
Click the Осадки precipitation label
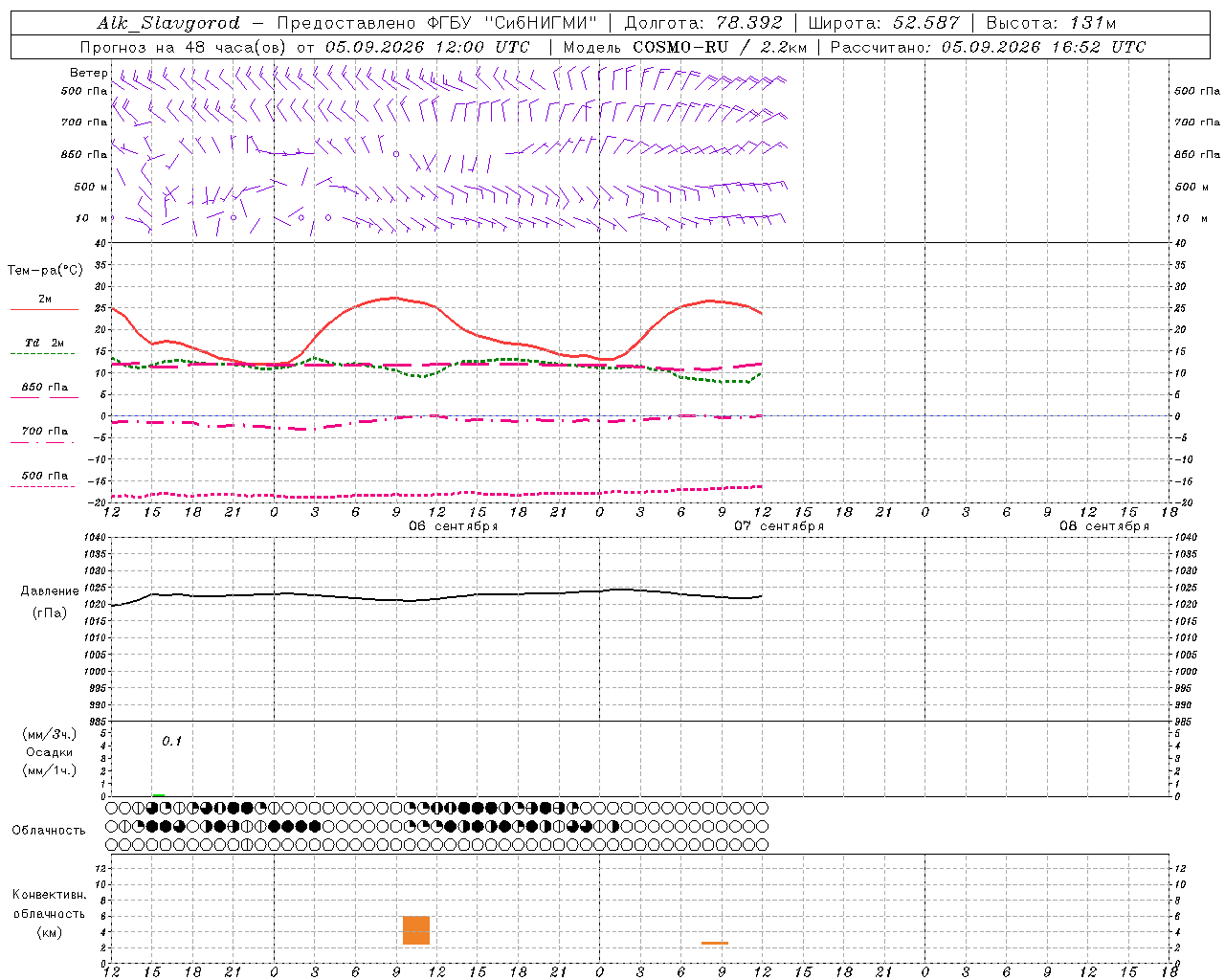[x=49, y=752]
